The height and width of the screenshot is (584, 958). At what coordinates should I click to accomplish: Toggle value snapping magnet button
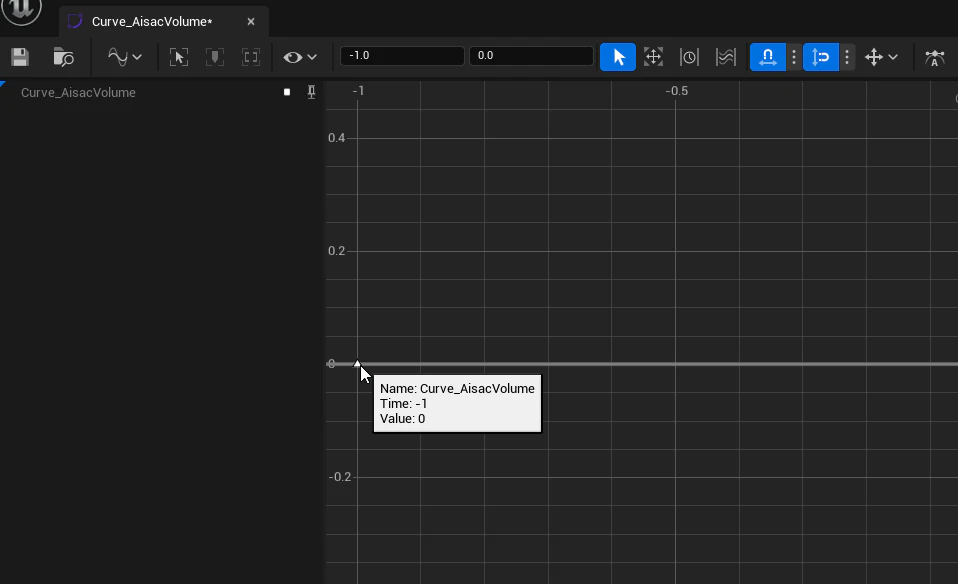[x=821, y=57]
